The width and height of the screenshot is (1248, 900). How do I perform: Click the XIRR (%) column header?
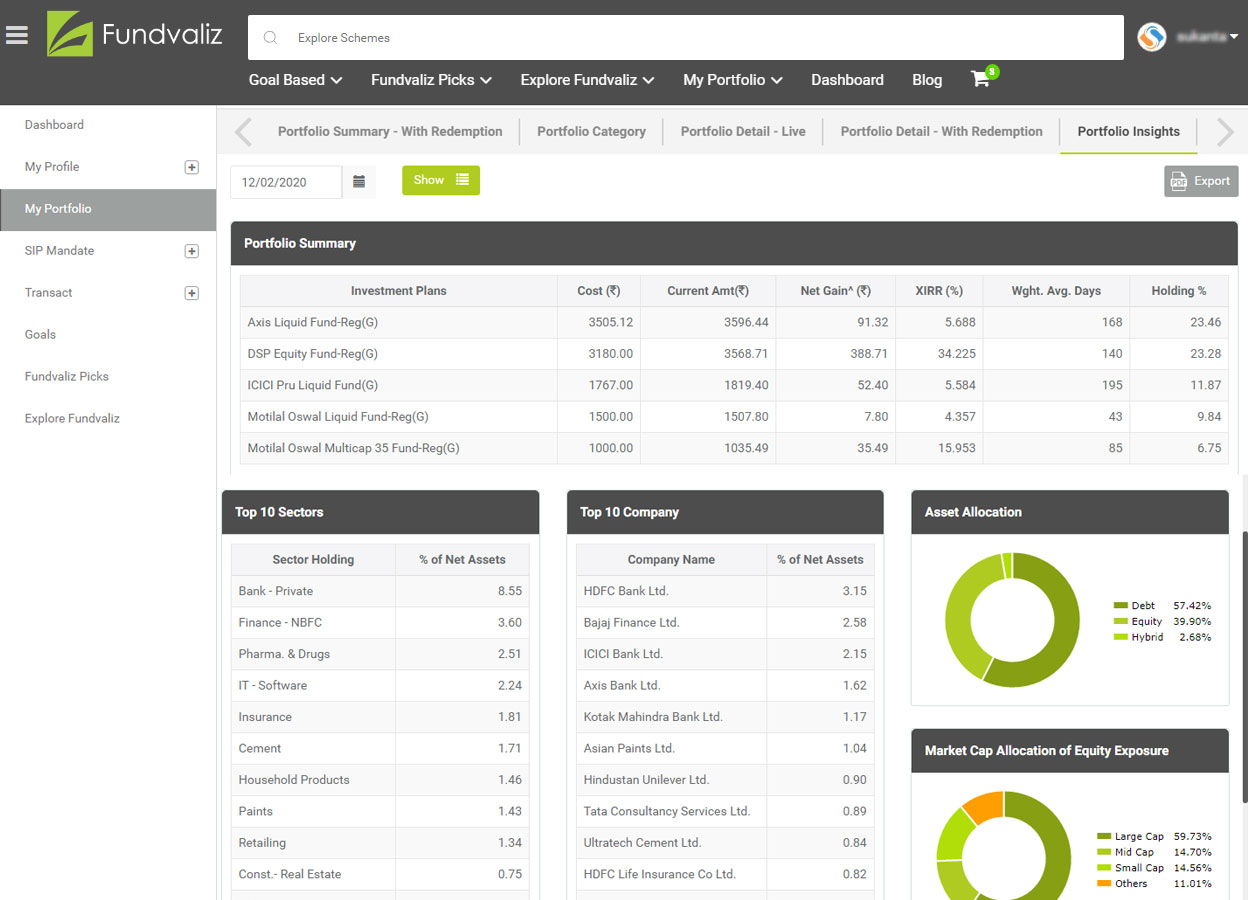(x=939, y=291)
